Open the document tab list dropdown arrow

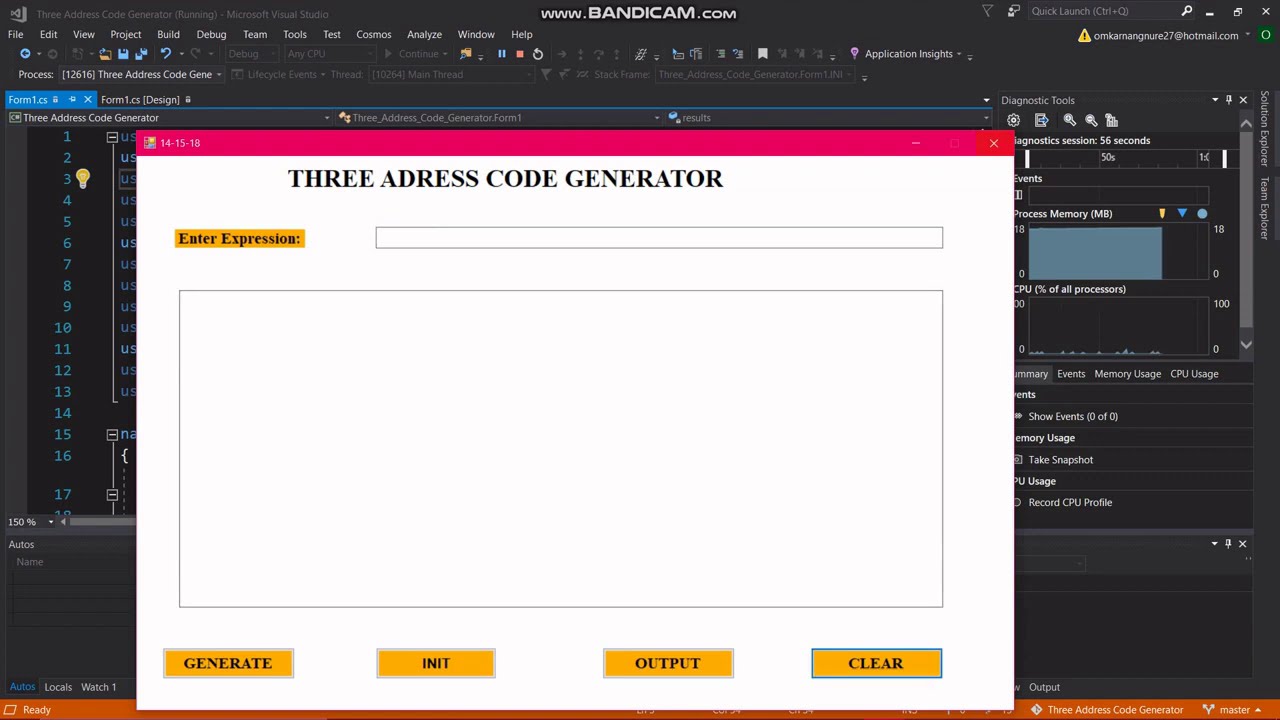(986, 100)
